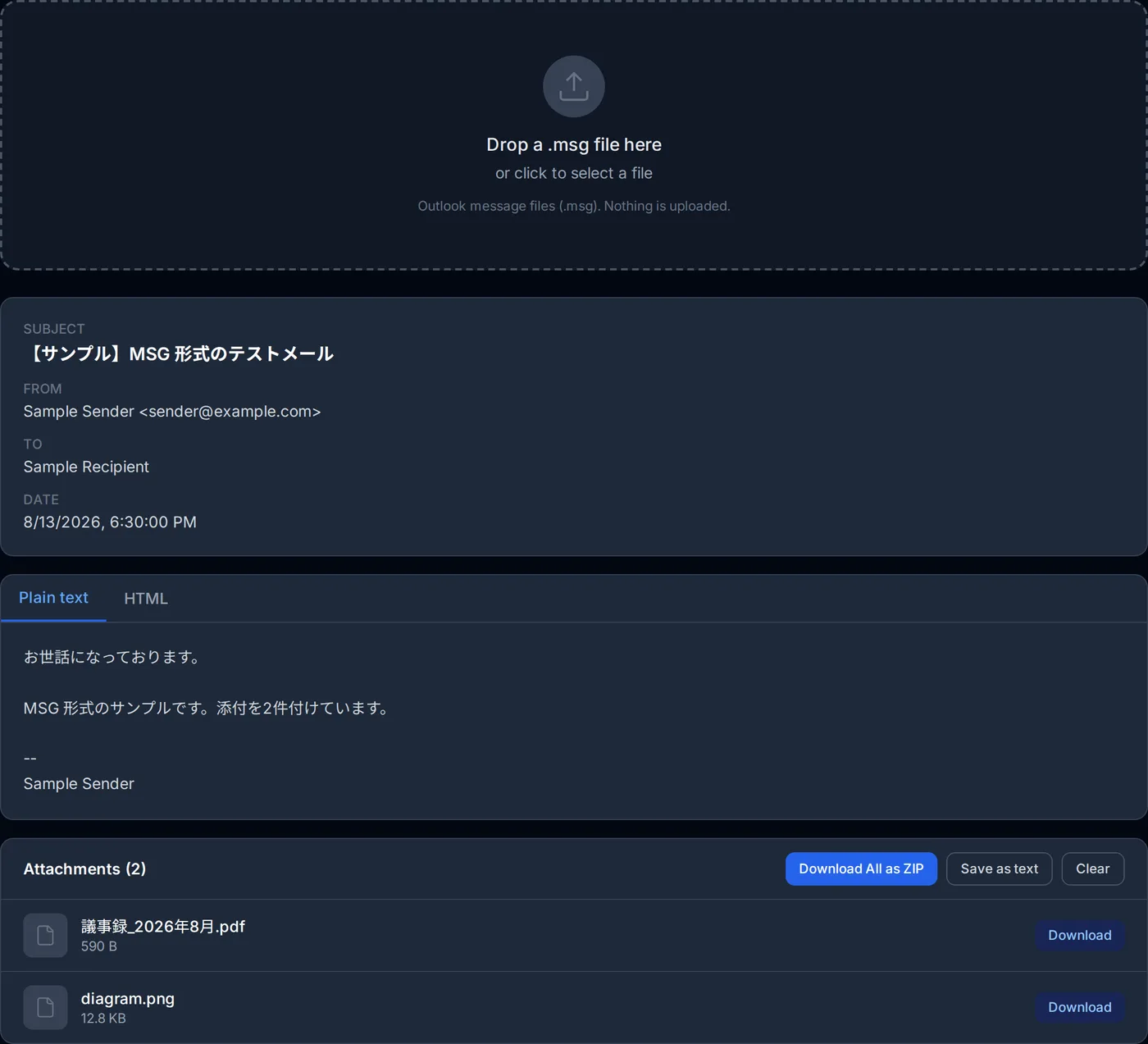Click the upload arrow icon
Image resolution: width=1148 pixels, height=1044 pixels.
[x=574, y=86]
